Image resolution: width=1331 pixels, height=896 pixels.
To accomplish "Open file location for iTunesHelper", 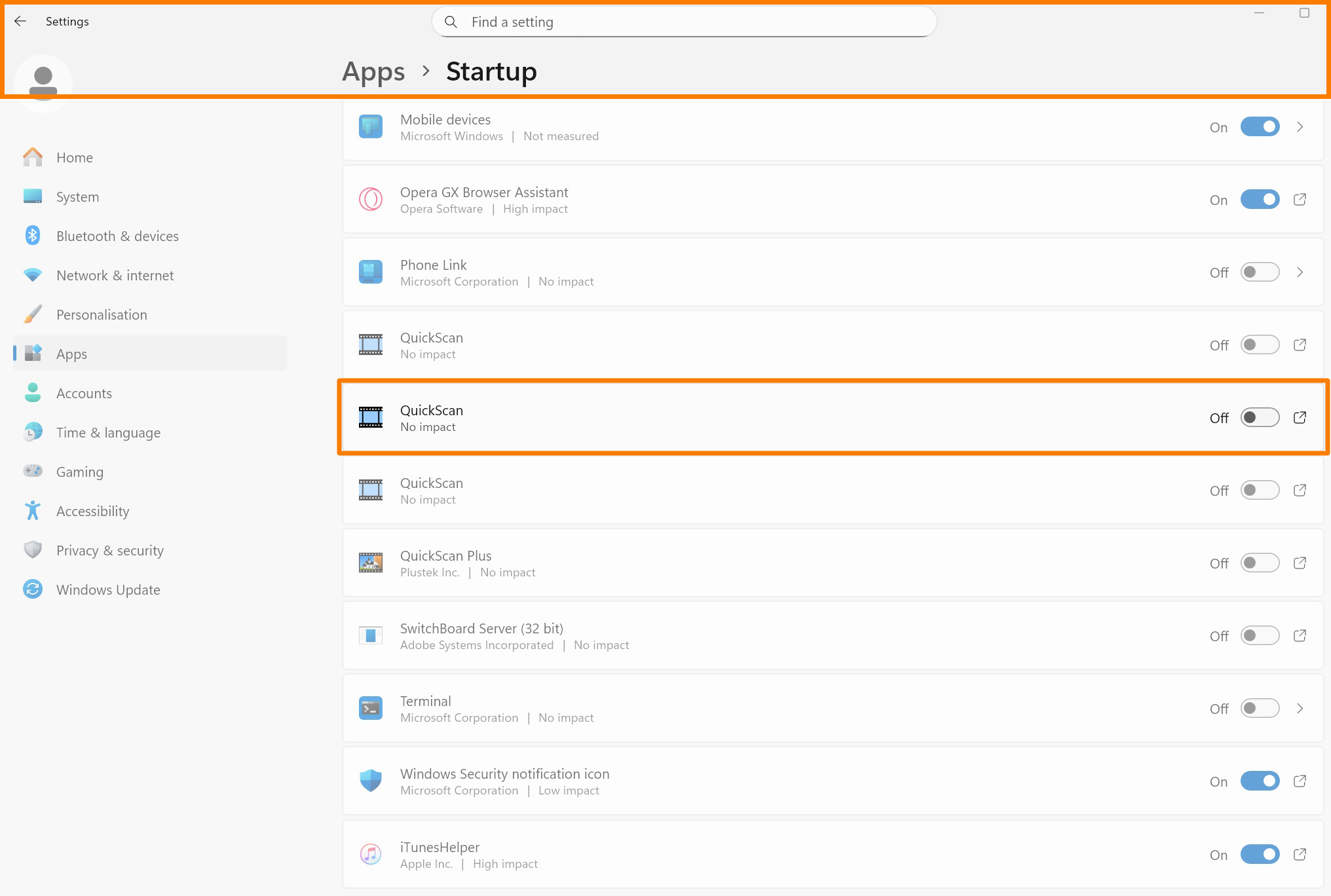I will coord(1300,855).
